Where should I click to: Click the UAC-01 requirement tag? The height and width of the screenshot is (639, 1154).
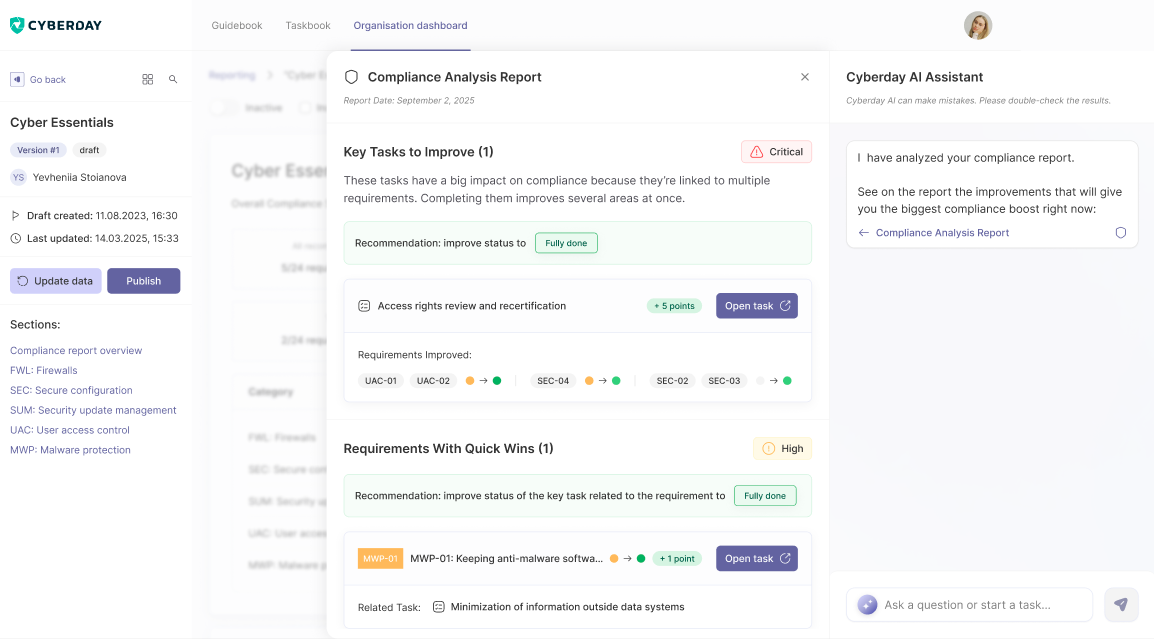pos(381,381)
